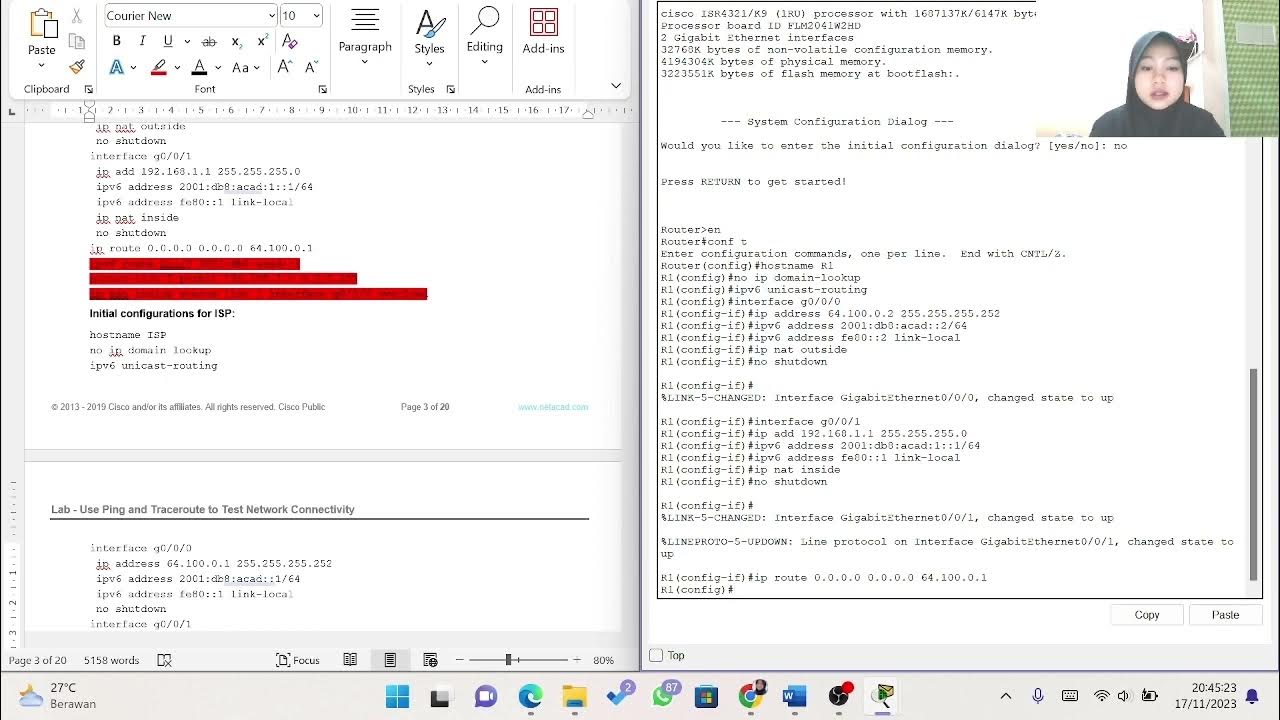Screen dimensions: 1280x720
Task: Open the Windows Start menu
Action: tap(397, 696)
